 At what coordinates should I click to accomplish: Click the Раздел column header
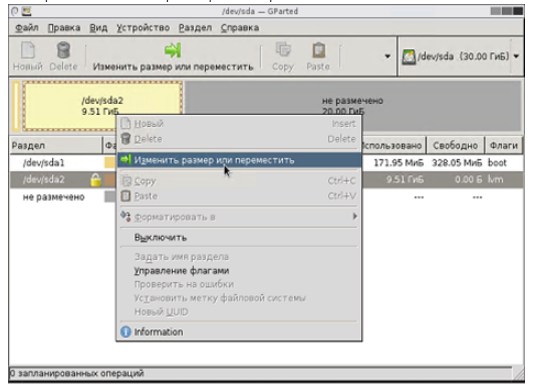point(56,146)
